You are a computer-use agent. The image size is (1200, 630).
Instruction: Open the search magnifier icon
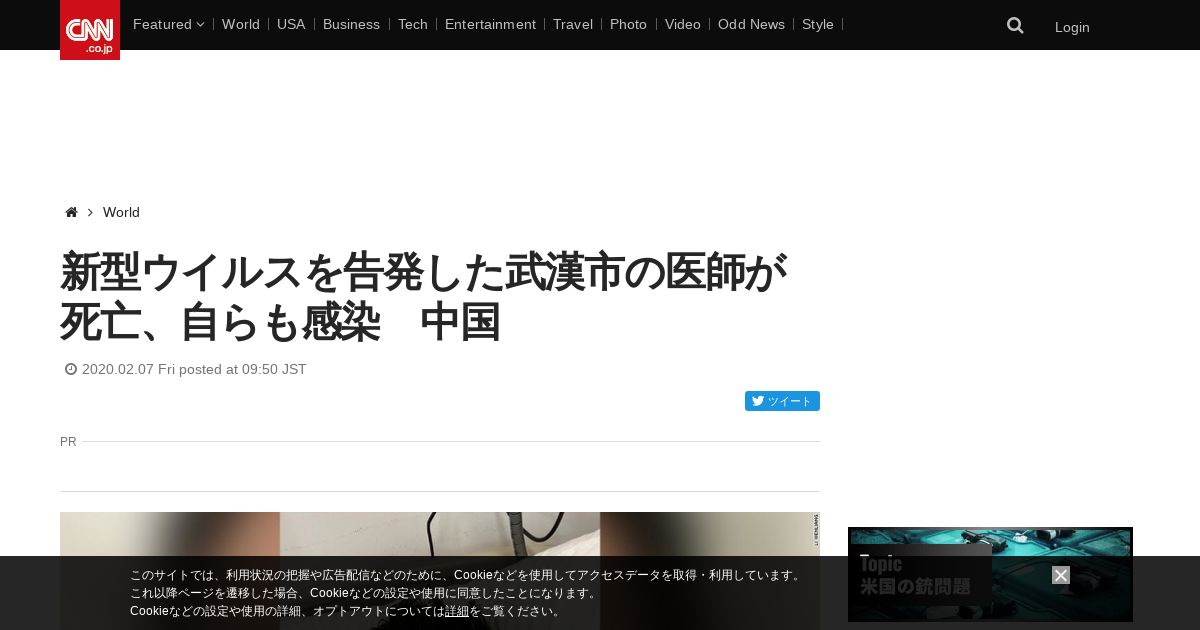[1015, 25]
